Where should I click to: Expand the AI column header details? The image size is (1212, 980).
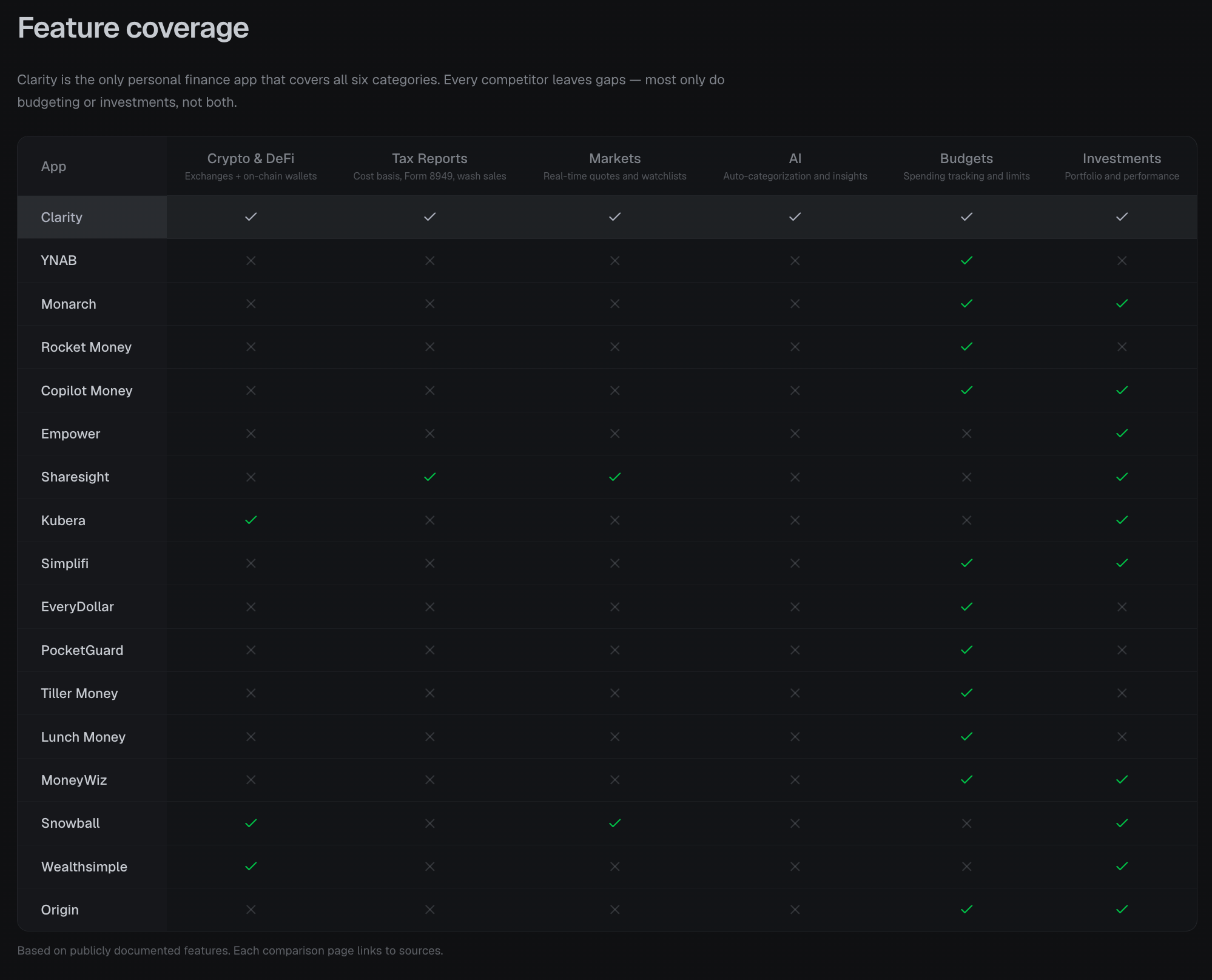tap(795, 166)
